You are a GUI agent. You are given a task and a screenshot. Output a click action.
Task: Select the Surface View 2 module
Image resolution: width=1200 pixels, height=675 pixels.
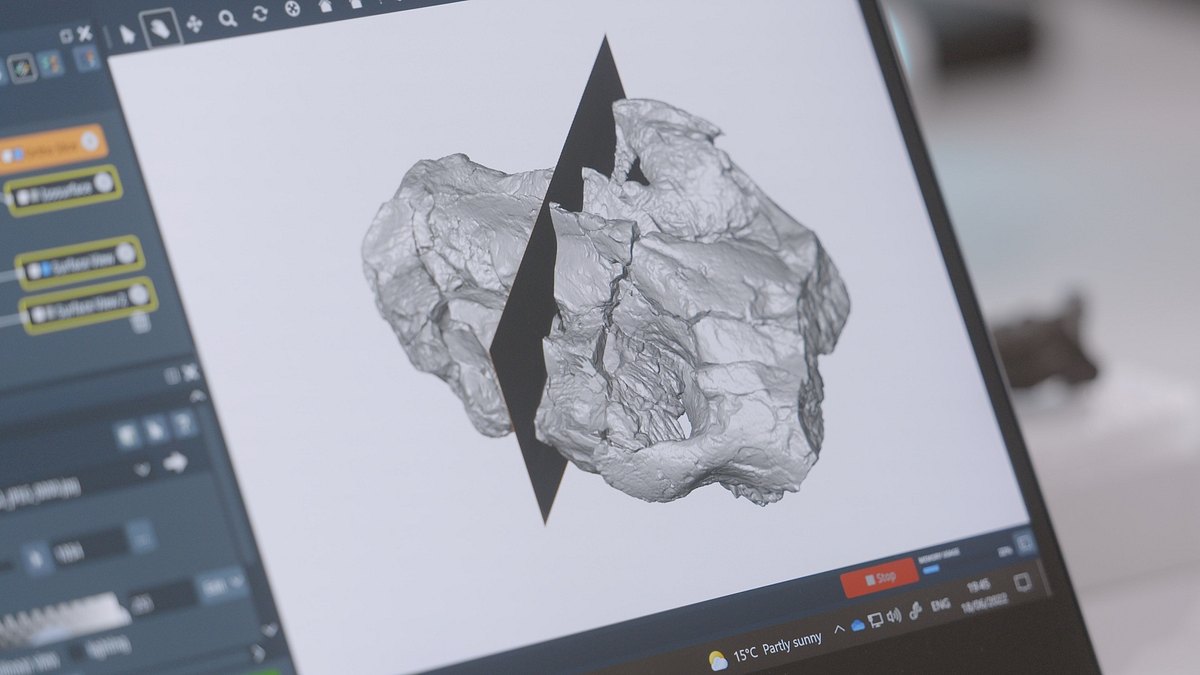(89, 306)
